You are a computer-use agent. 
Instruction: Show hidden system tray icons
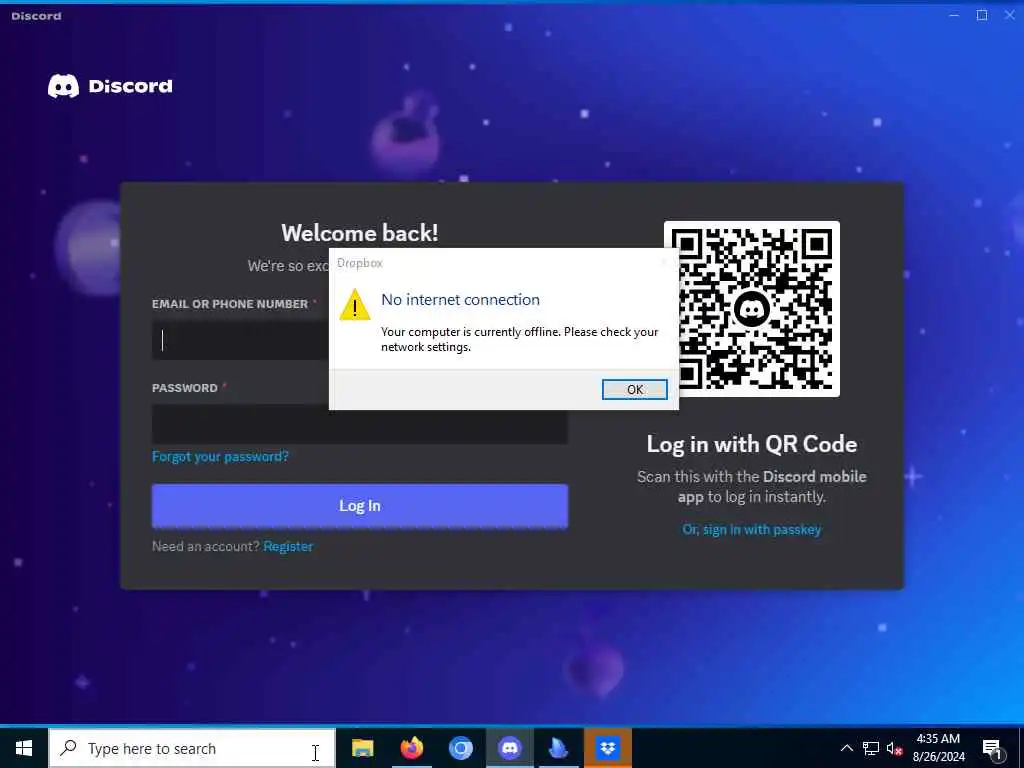(846, 748)
